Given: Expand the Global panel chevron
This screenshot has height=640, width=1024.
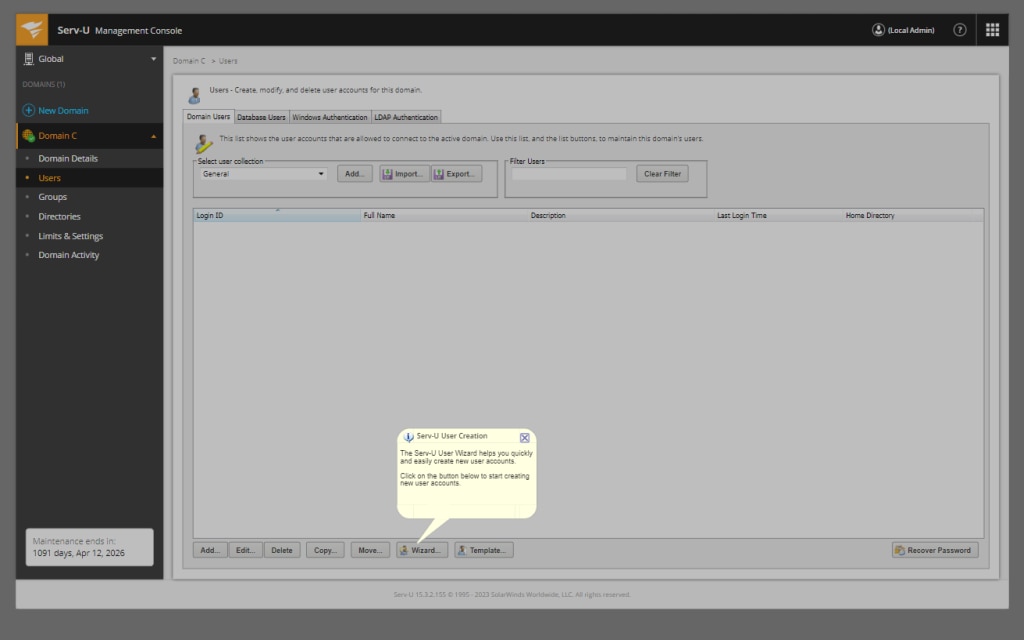Looking at the screenshot, I should (x=153, y=58).
